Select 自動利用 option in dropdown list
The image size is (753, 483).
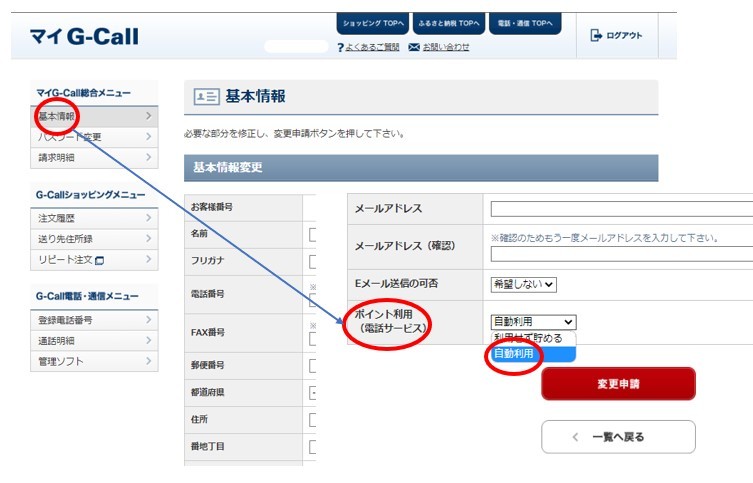513,354
